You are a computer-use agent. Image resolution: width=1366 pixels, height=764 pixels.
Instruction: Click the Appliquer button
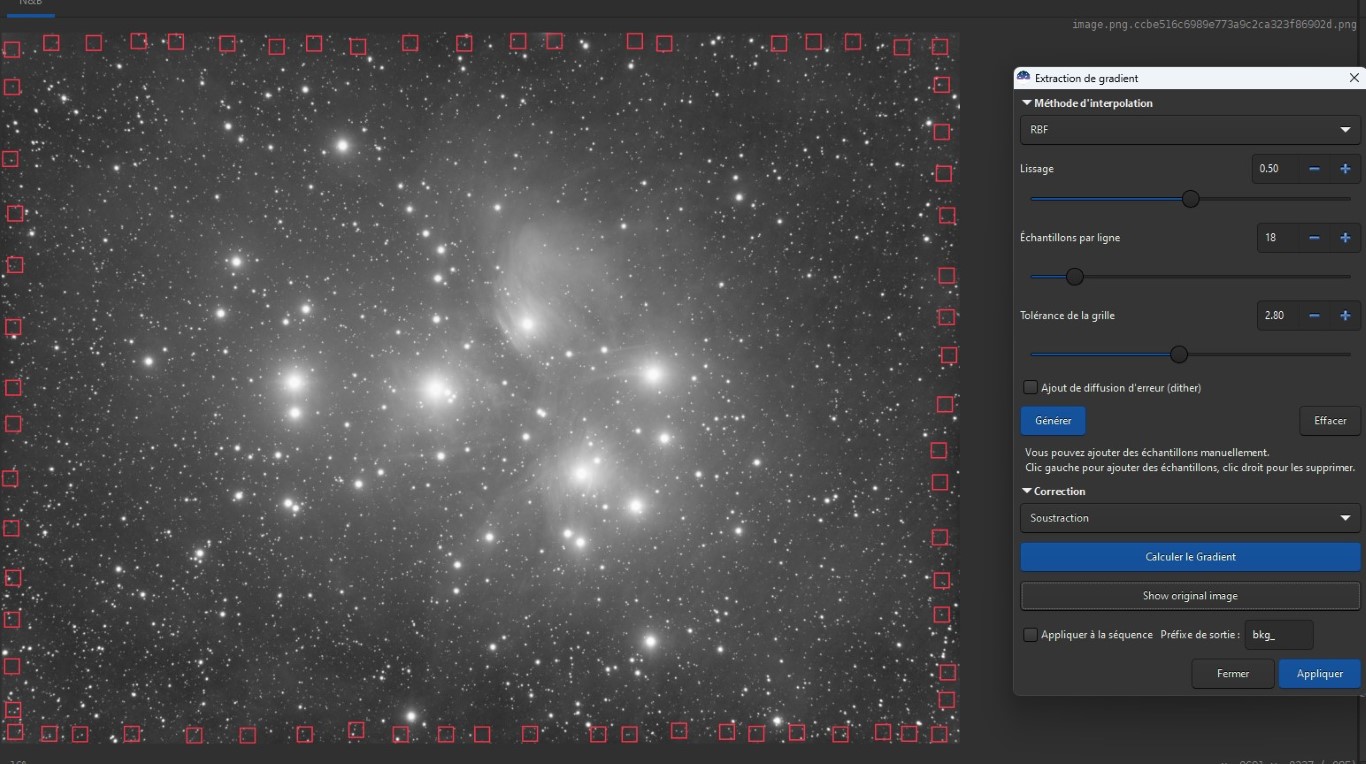pyautogui.click(x=1320, y=674)
